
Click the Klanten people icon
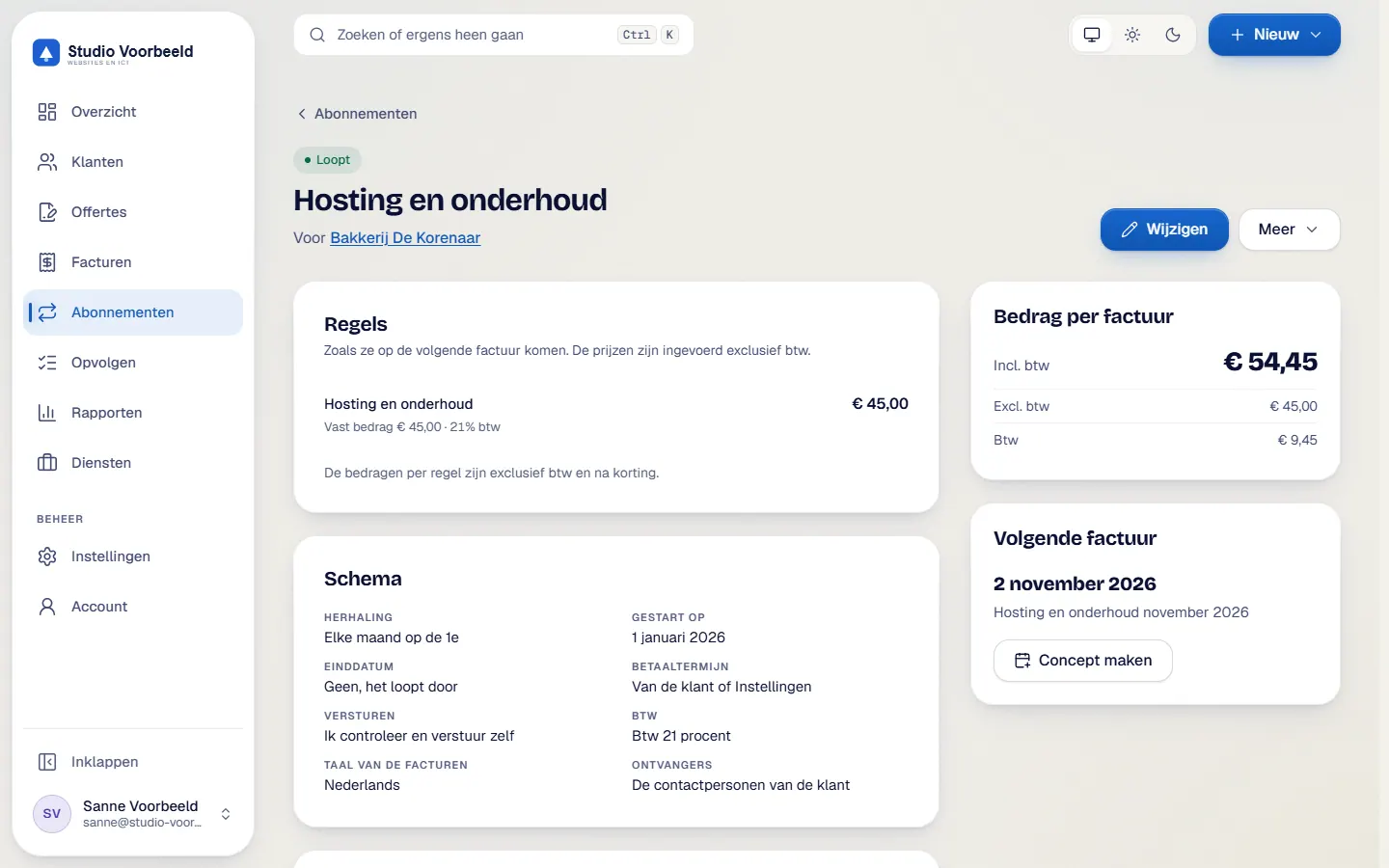47,162
